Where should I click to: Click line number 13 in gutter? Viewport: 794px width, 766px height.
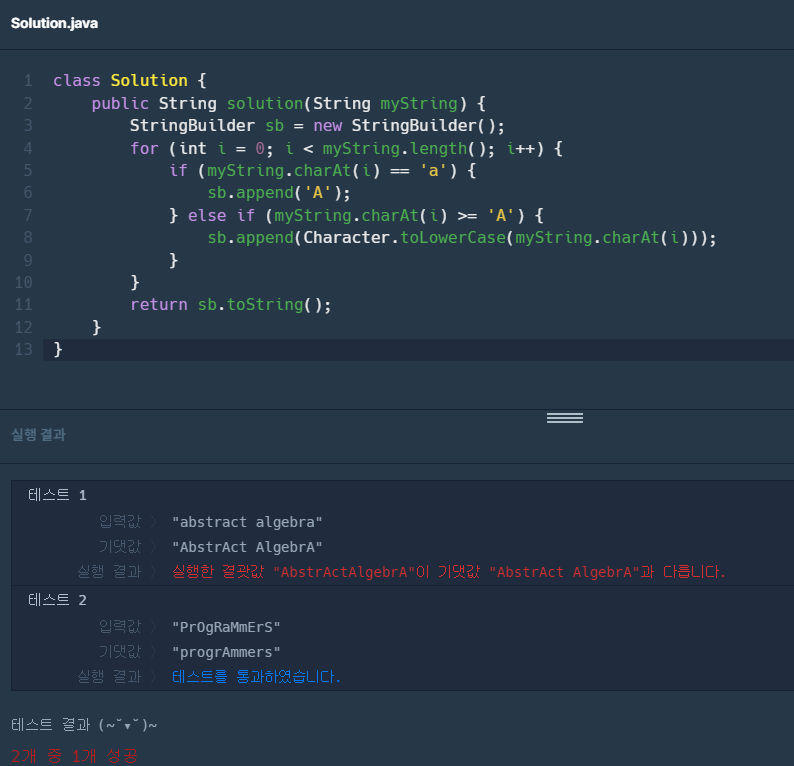(23, 349)
